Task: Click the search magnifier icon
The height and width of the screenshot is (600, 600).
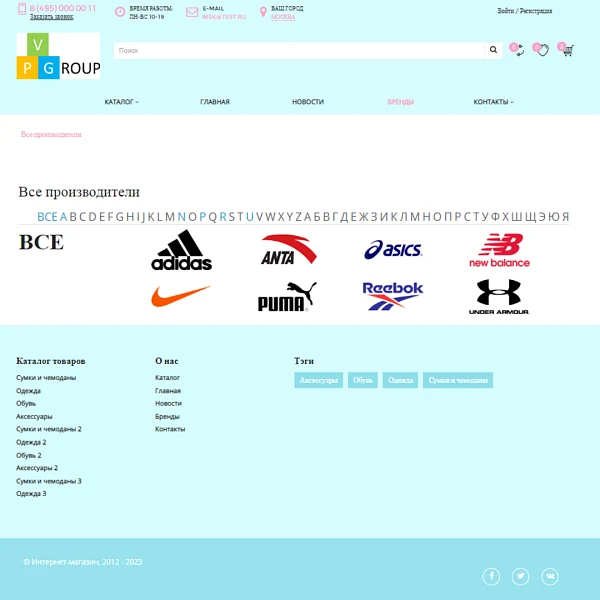Action: tap(493, 50)
